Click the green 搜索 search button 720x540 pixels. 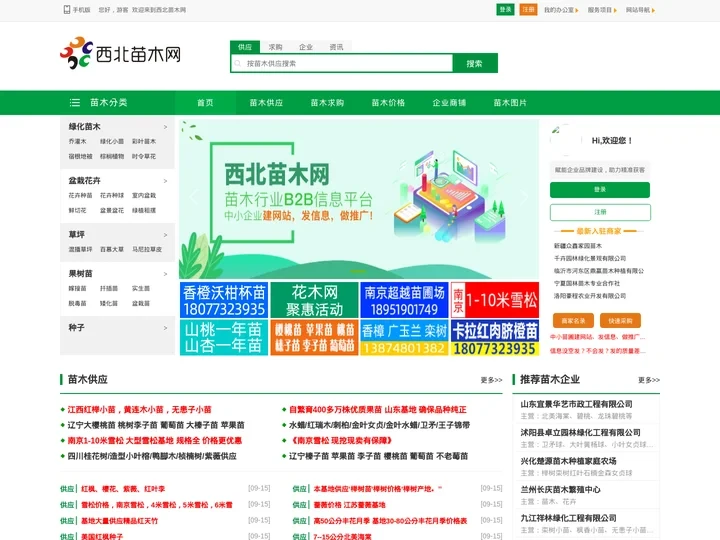pos(475,63)
